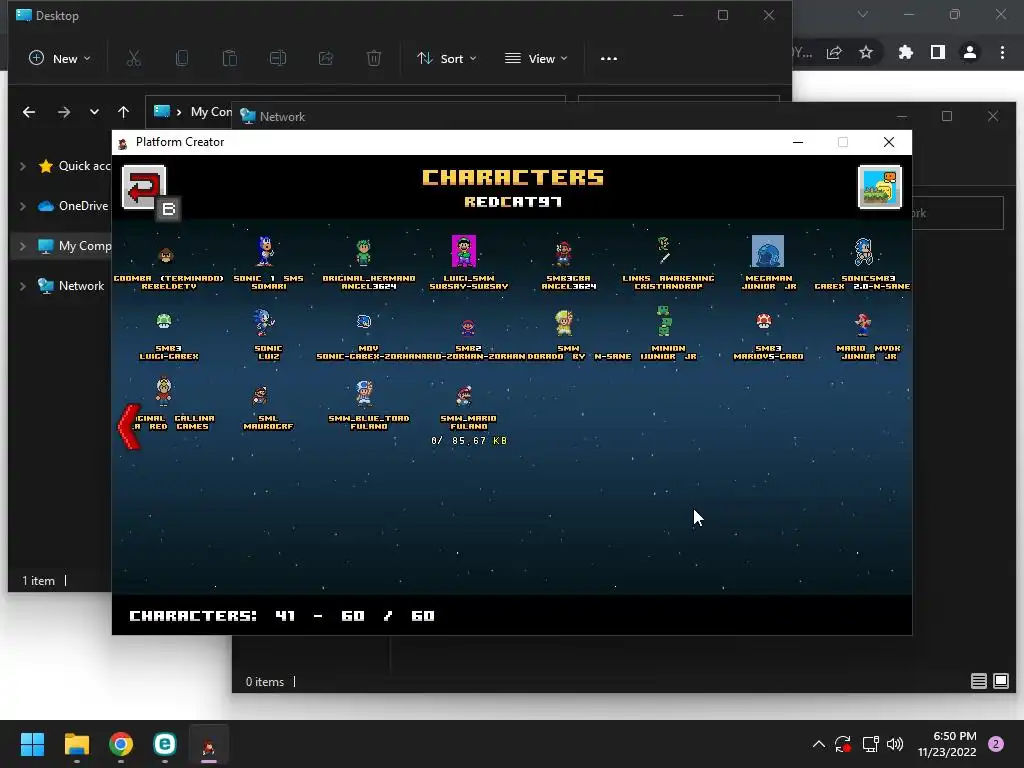Select the SMB3 green mushroom Luigi-Gabex character
Image resolution: width=1024 pixels, height=768 pixels.
pos(164,321)
